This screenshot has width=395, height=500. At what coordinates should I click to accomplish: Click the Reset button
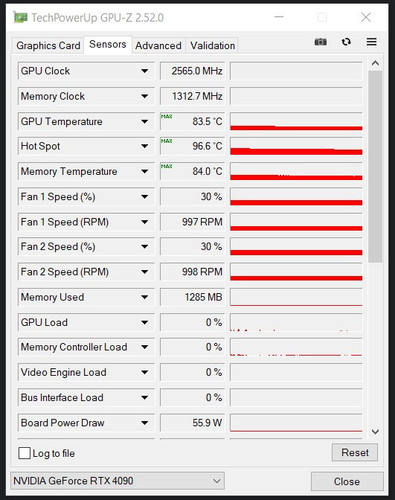point(355,452)
